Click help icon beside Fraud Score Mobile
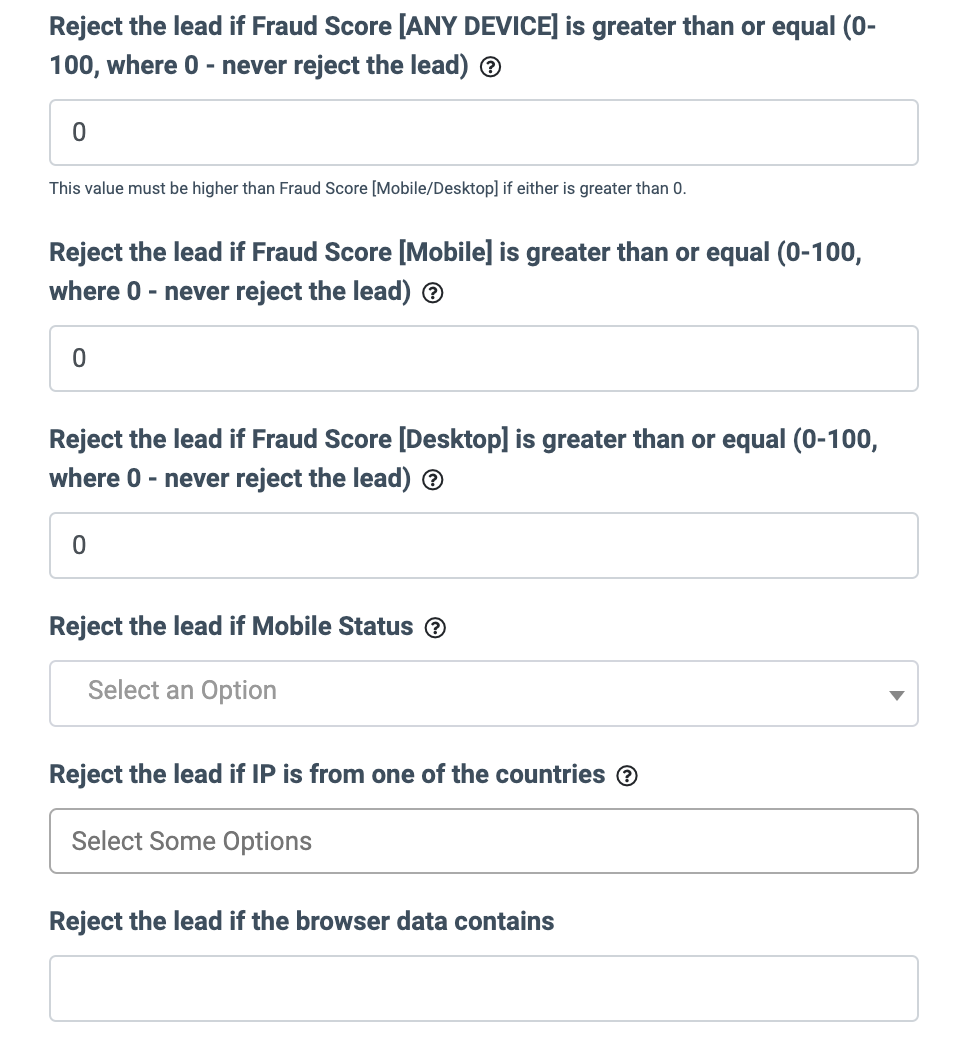 click(x=433, y=293)
